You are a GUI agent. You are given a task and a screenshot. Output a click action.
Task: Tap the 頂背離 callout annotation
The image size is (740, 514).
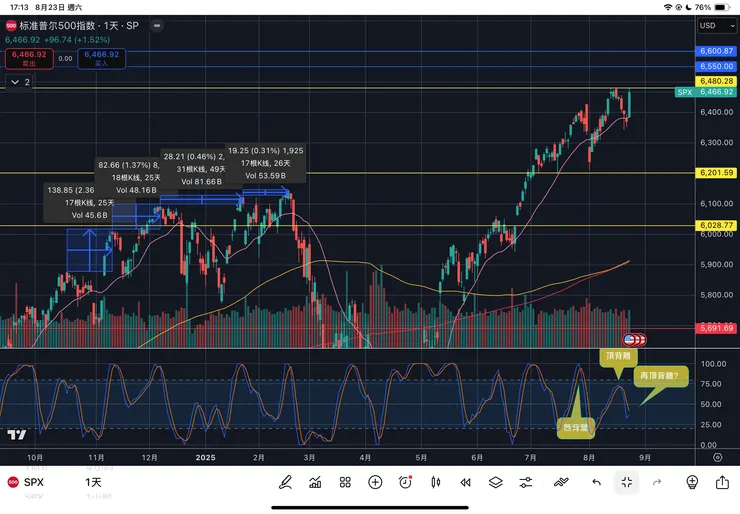pos(618,357)
